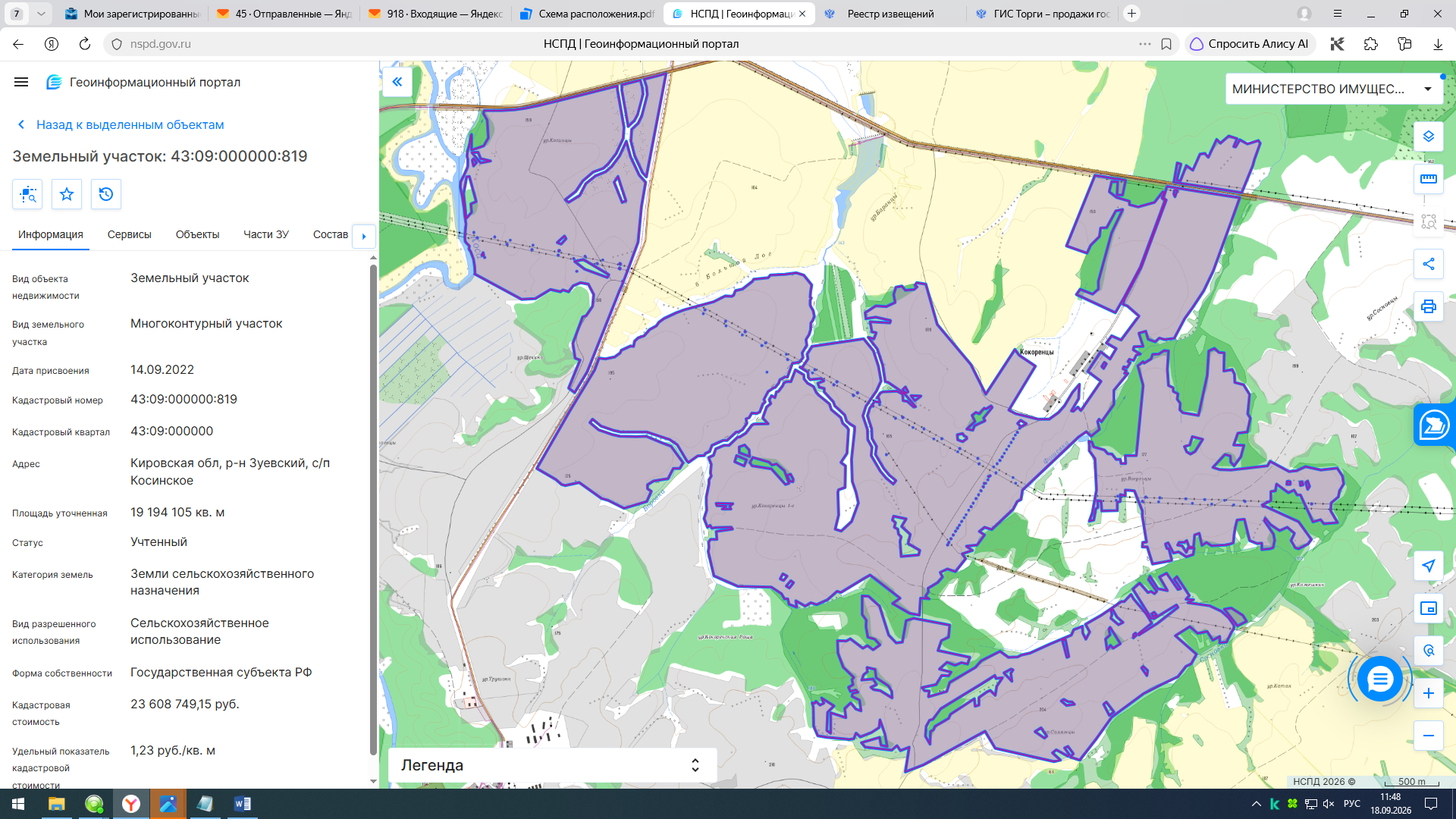Open the Состав tab

331,234
